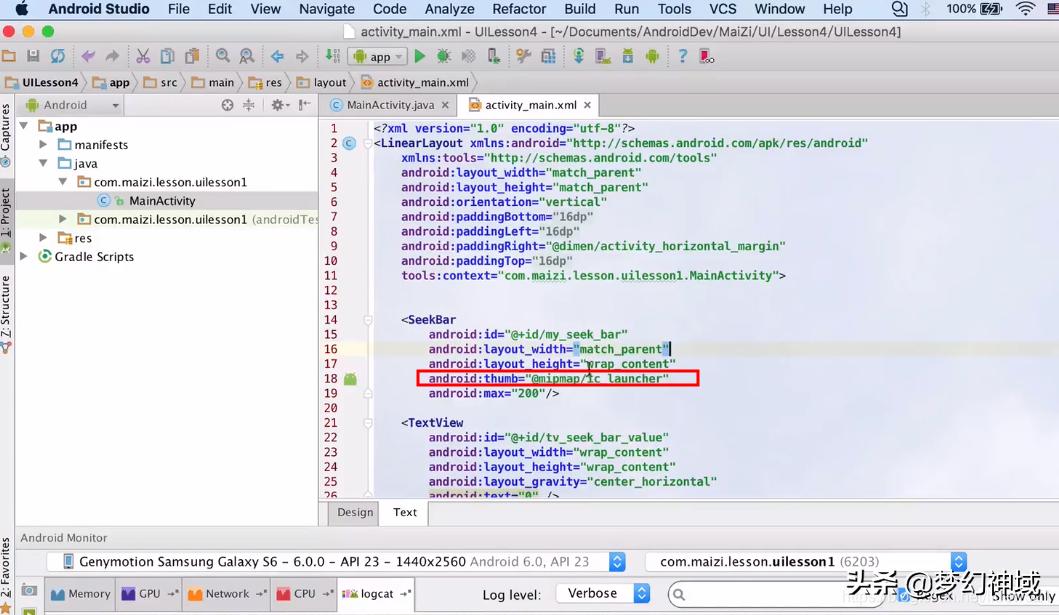Open project panel settings gear icon
This screenshot has height=615, width=1059.
[279, 105]
